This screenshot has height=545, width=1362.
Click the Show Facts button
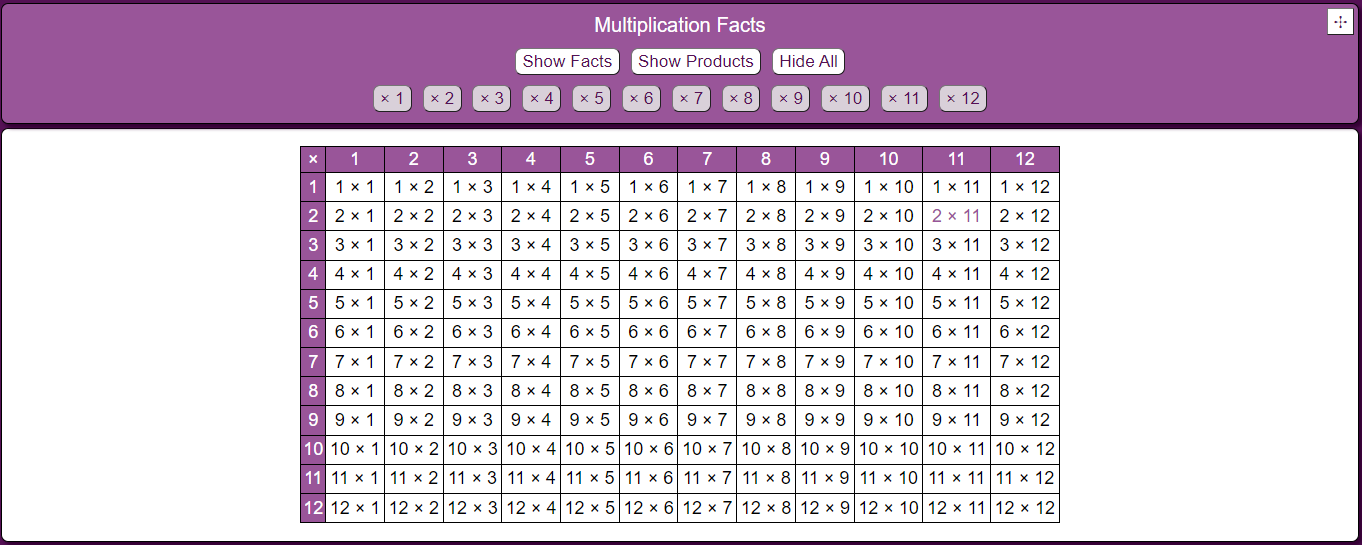567,61
